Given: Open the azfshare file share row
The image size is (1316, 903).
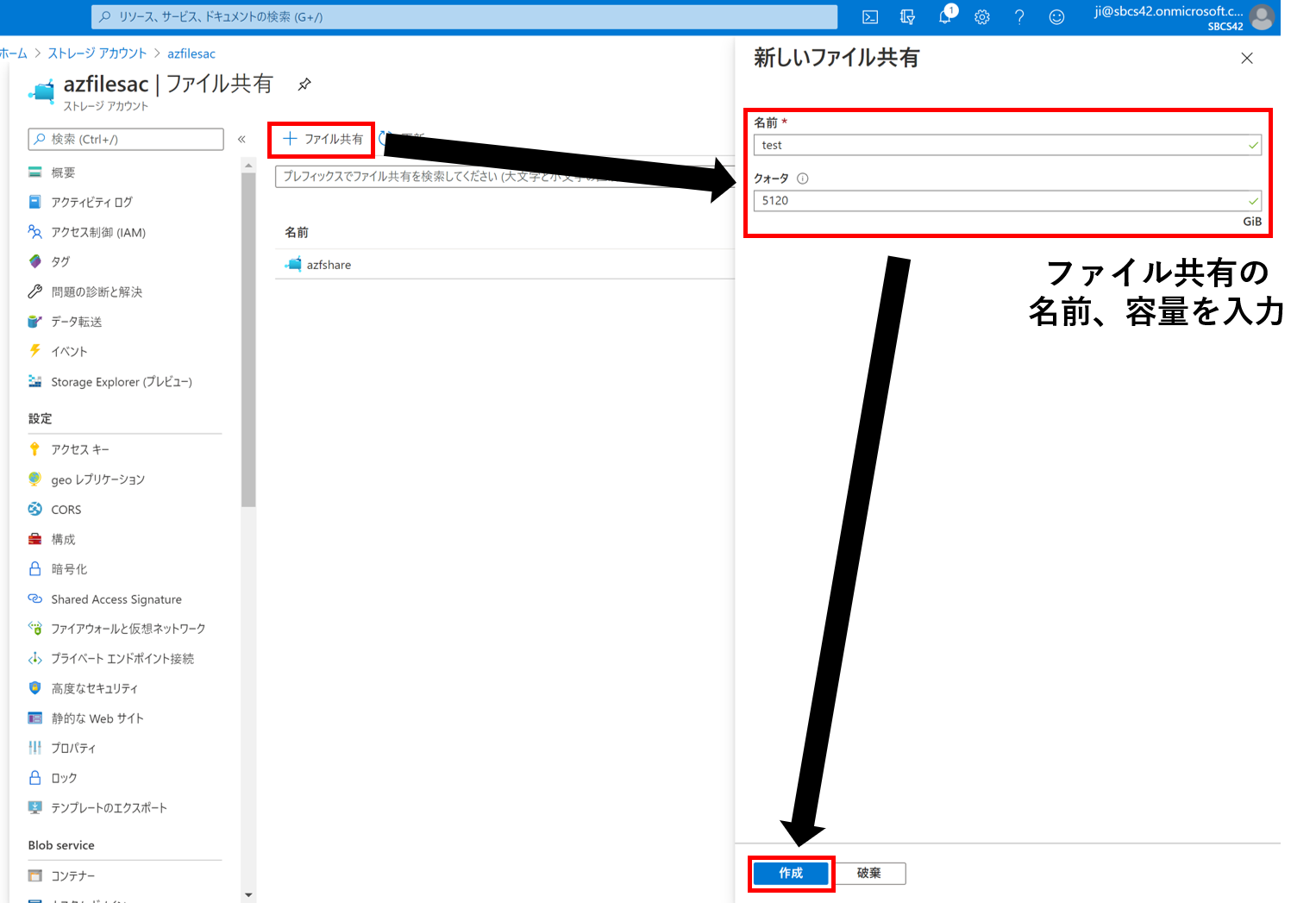Looking at the screenshot, I should (x=504, y=265).
